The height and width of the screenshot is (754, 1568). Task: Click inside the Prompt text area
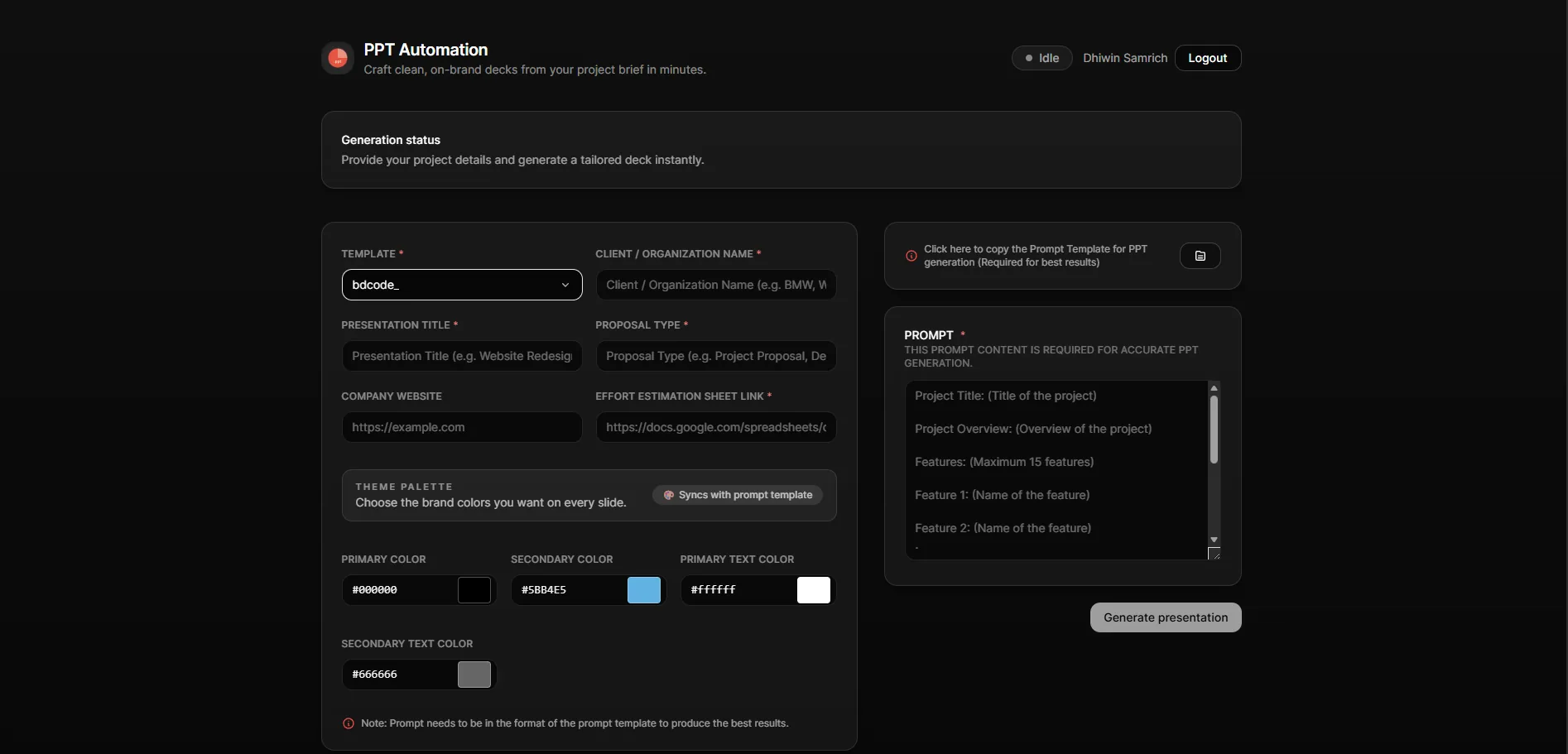tap(1056, 470)
